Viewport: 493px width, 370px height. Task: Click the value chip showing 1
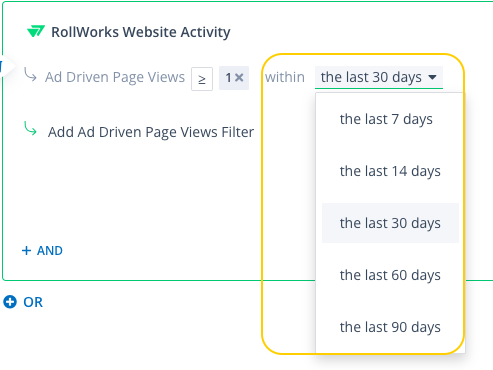[234, 78]
